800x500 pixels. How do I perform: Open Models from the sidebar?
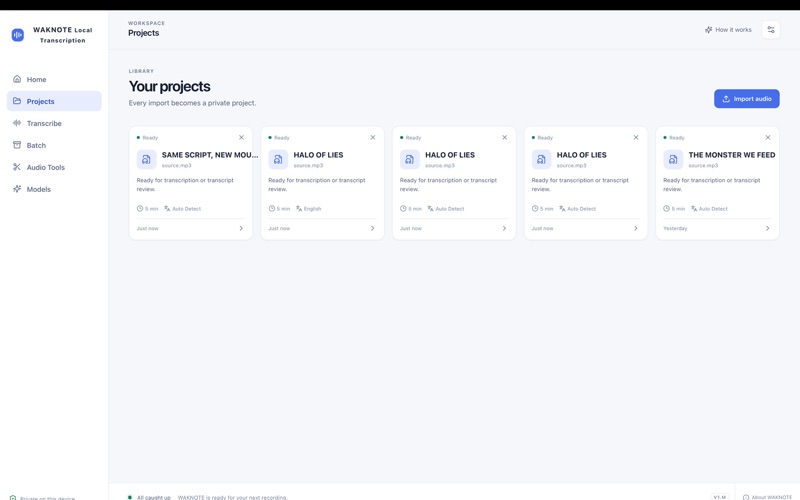[54, 189]
